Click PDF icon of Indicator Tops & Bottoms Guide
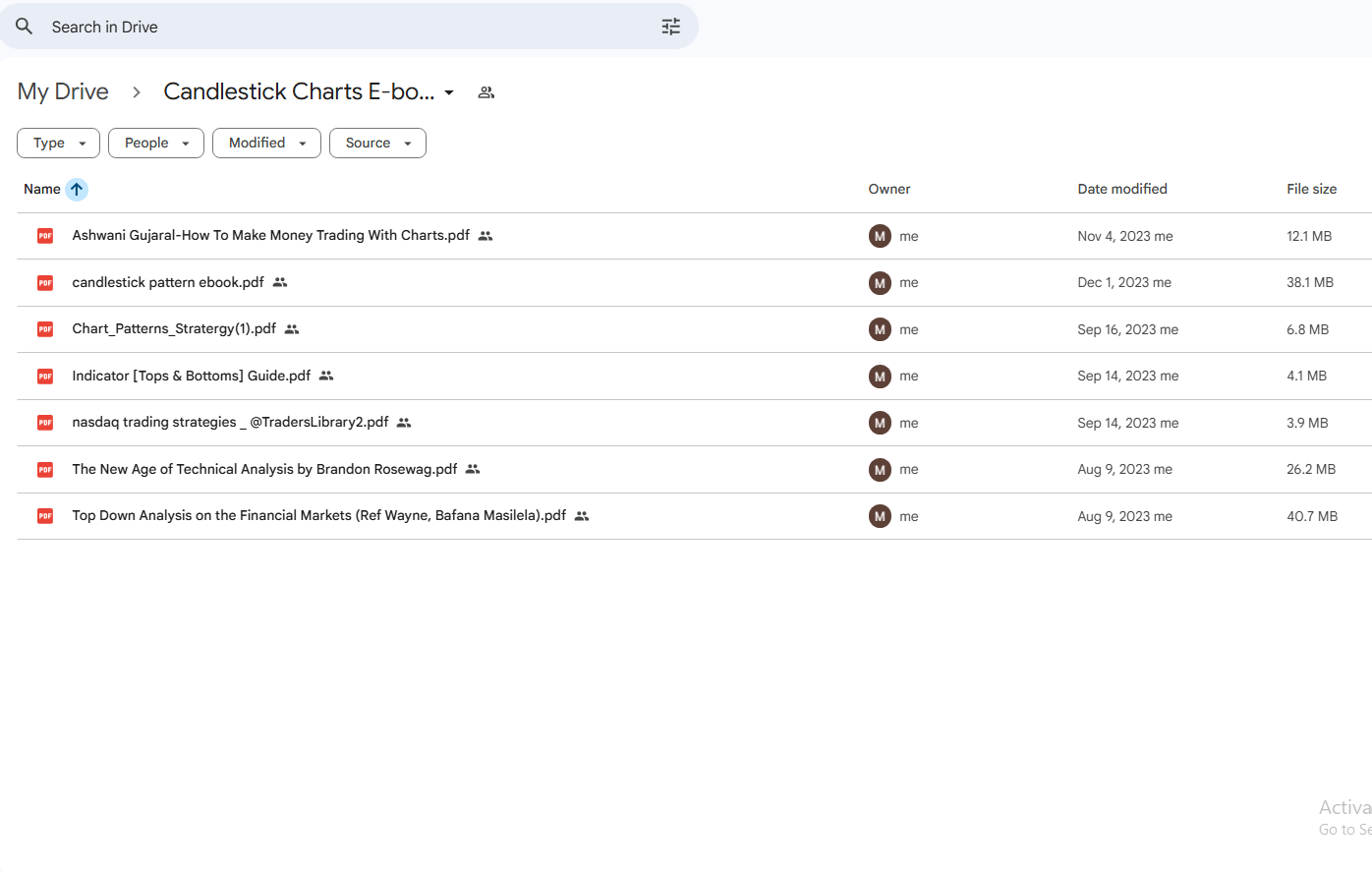Screen dimensions: 1372x871 (x=45, y=377)
